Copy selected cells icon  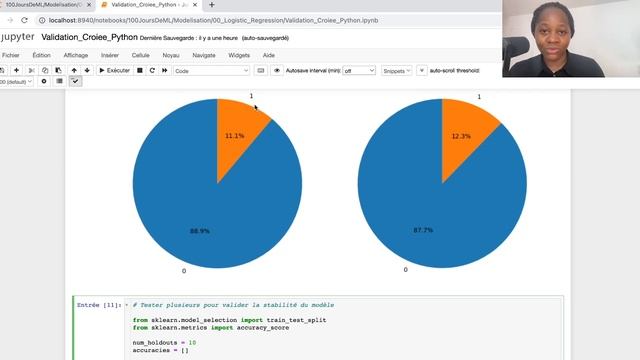click(x=45, y=71)
